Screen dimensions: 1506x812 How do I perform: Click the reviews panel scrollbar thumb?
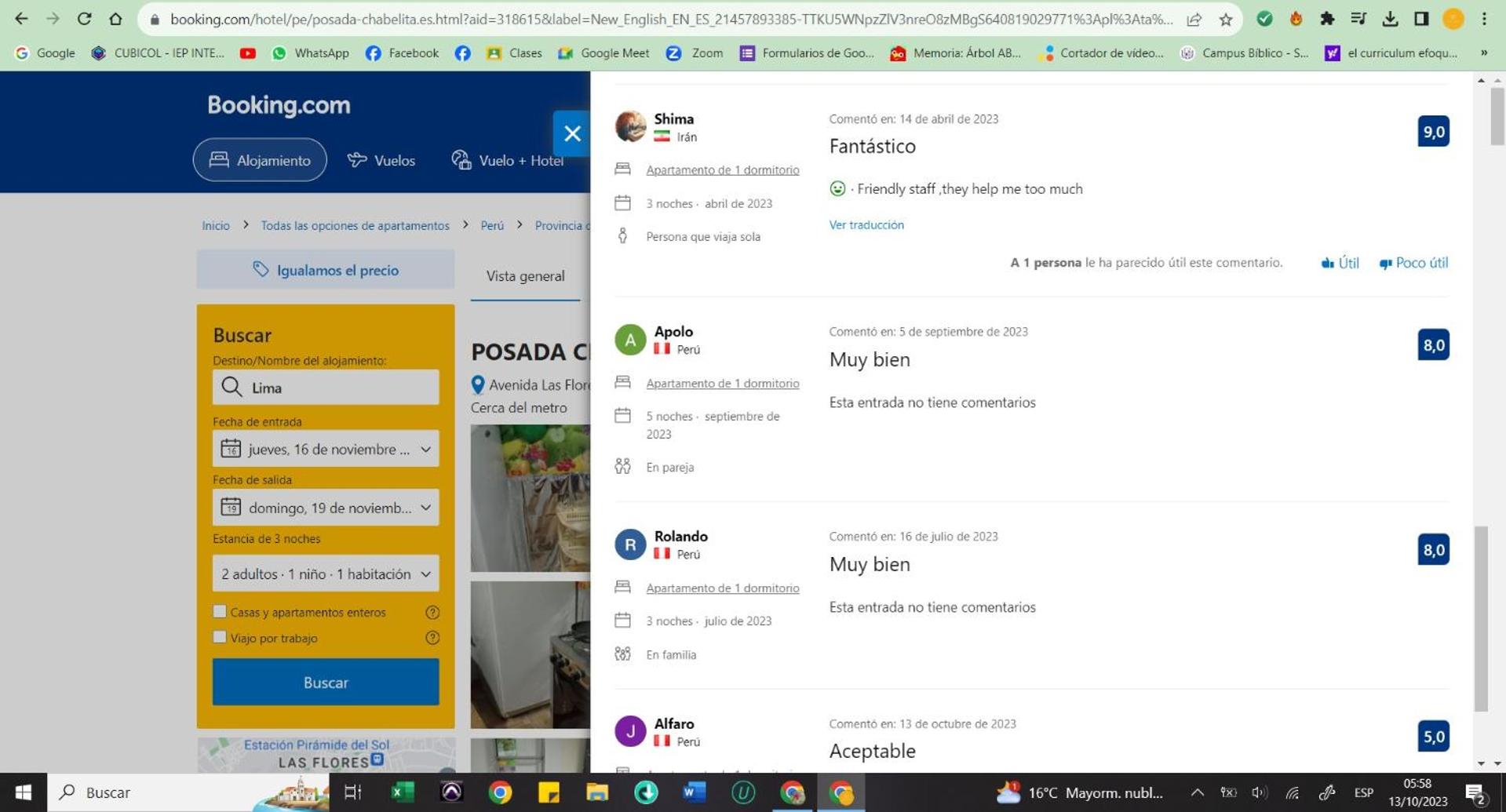click(1481, 619)
